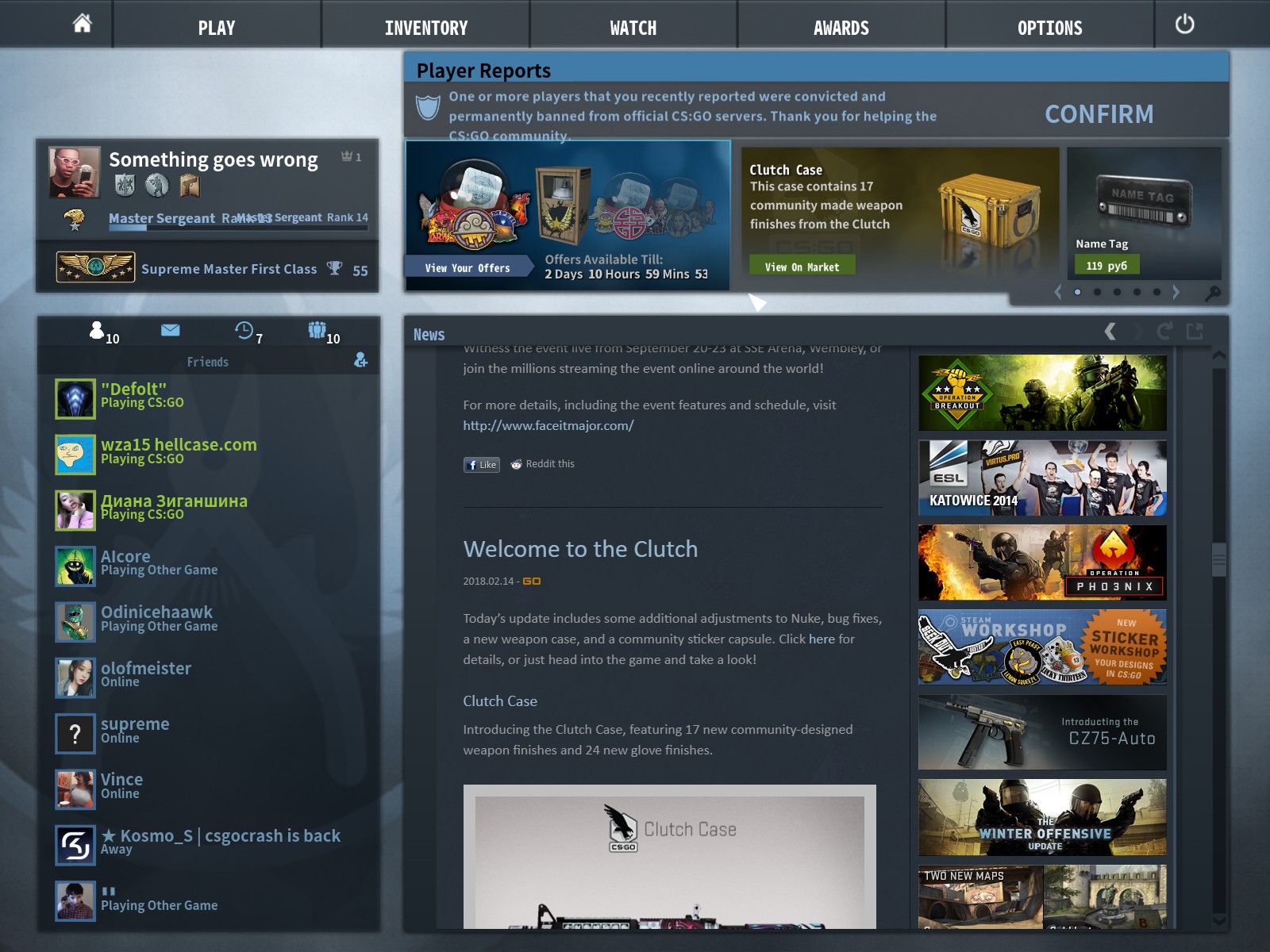Click the Name Tag item image
The image size is (1270, 952).
(x=1142, y=201)
